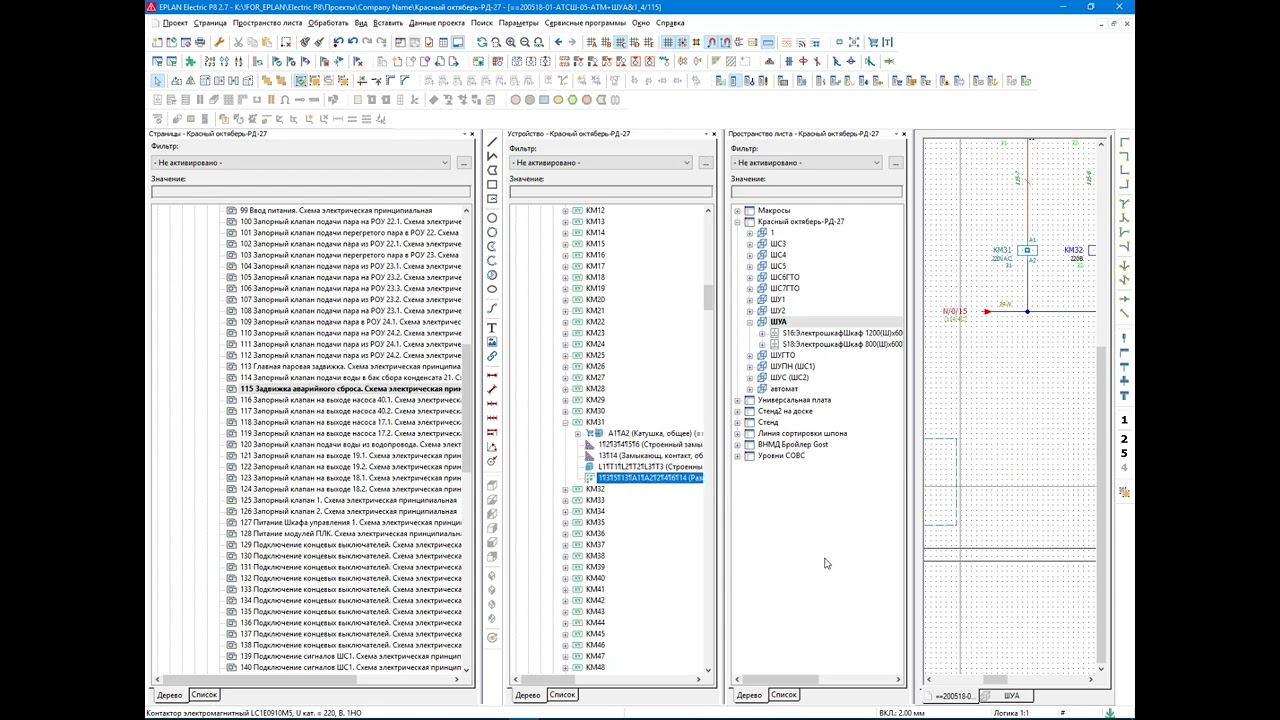Expand the Универсальная плата node
Screen dimensions: 1280x720
737,400
